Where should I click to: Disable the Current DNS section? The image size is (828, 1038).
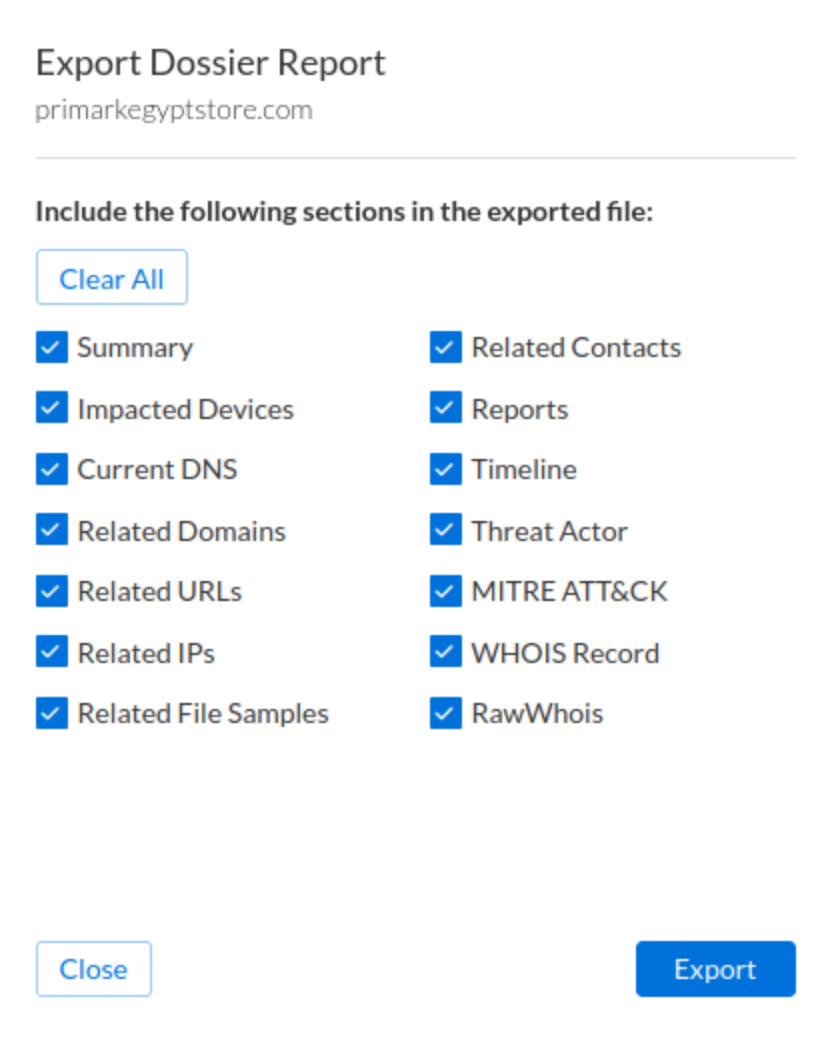click(51, 470)
